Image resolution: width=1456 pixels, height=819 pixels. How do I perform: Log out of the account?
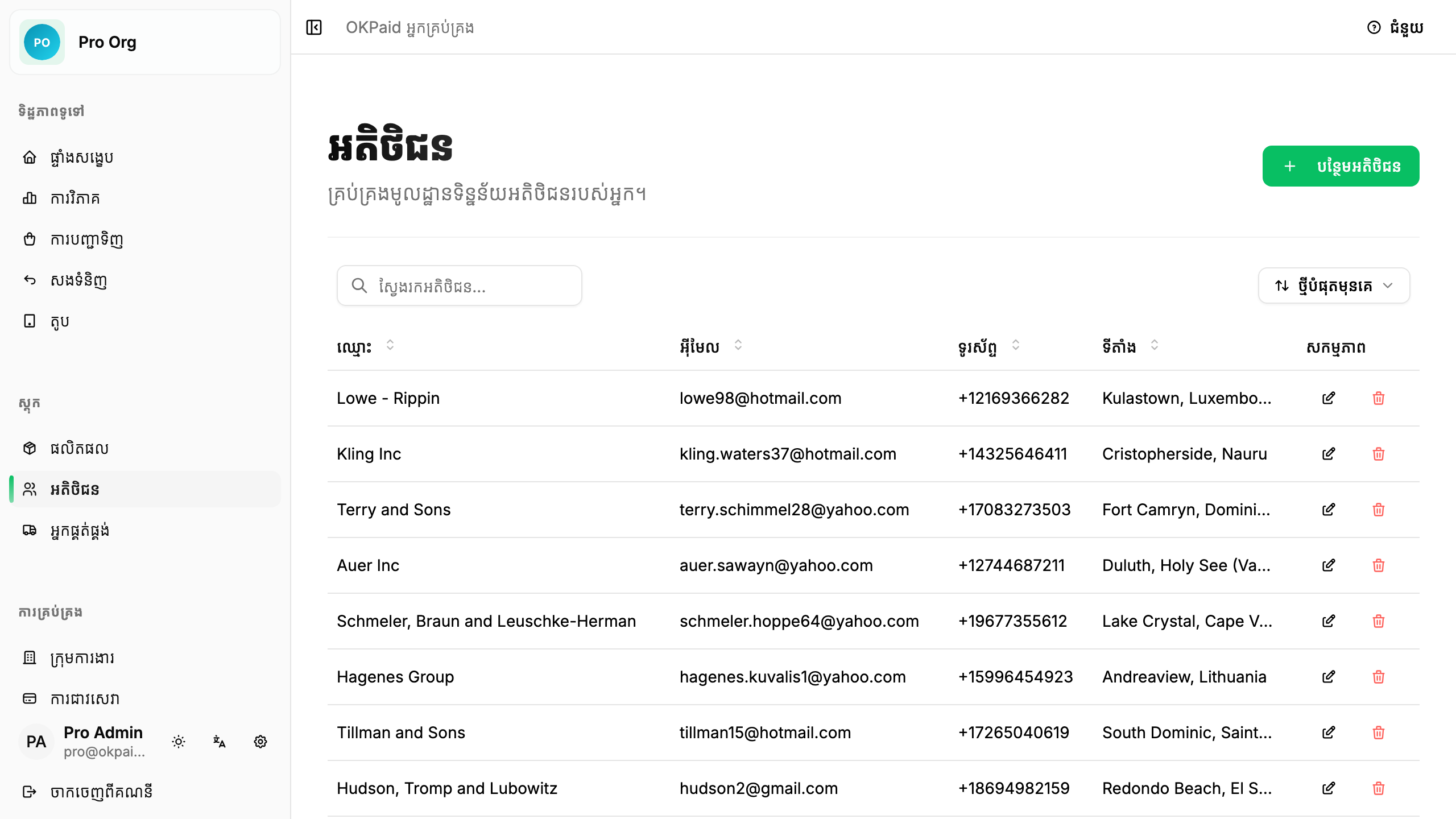[x=145, y=792]
